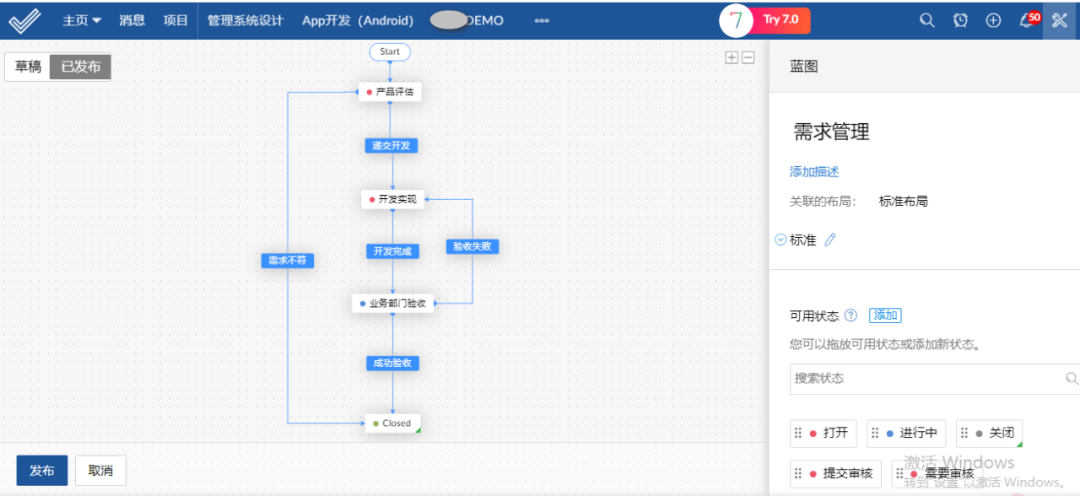
Task: Click the help question mark beside 可用状态
Action: click(x=851, y=316)
